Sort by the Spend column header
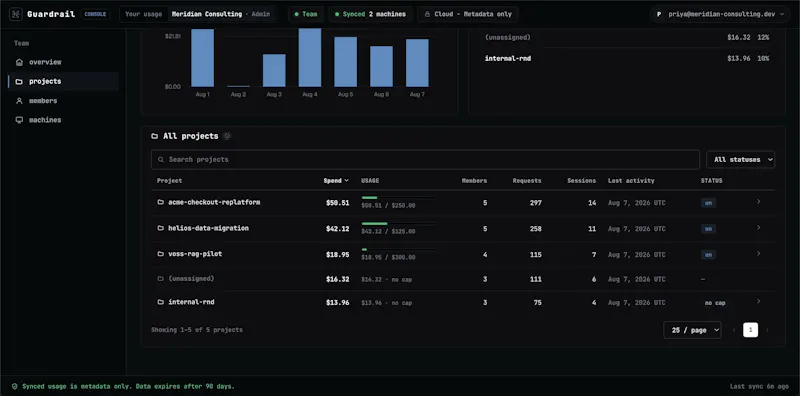 336,181
